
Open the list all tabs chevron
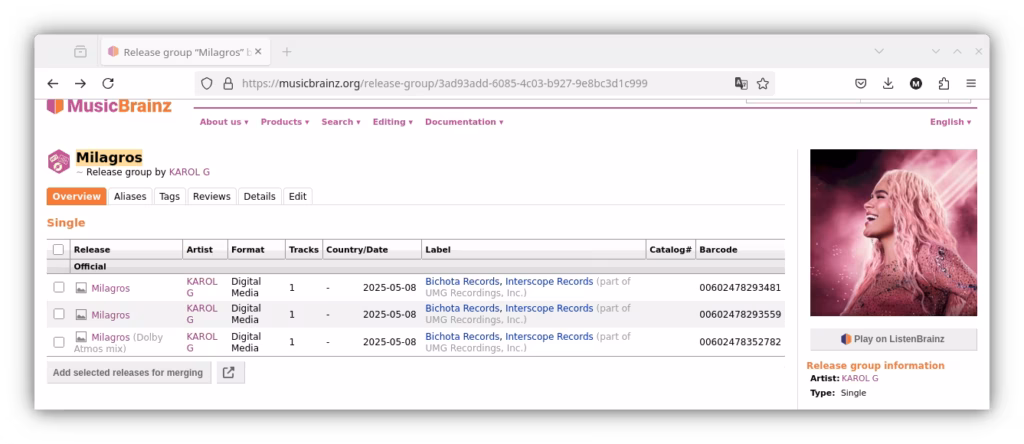[x=879, y=51]
